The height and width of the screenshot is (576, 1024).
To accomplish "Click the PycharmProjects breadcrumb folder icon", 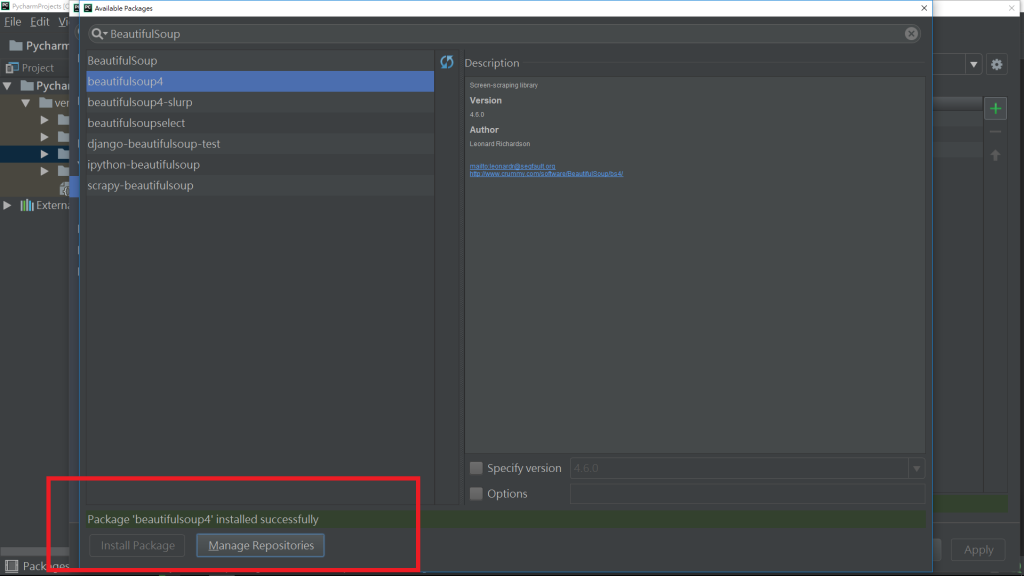I will pos(16,45).
